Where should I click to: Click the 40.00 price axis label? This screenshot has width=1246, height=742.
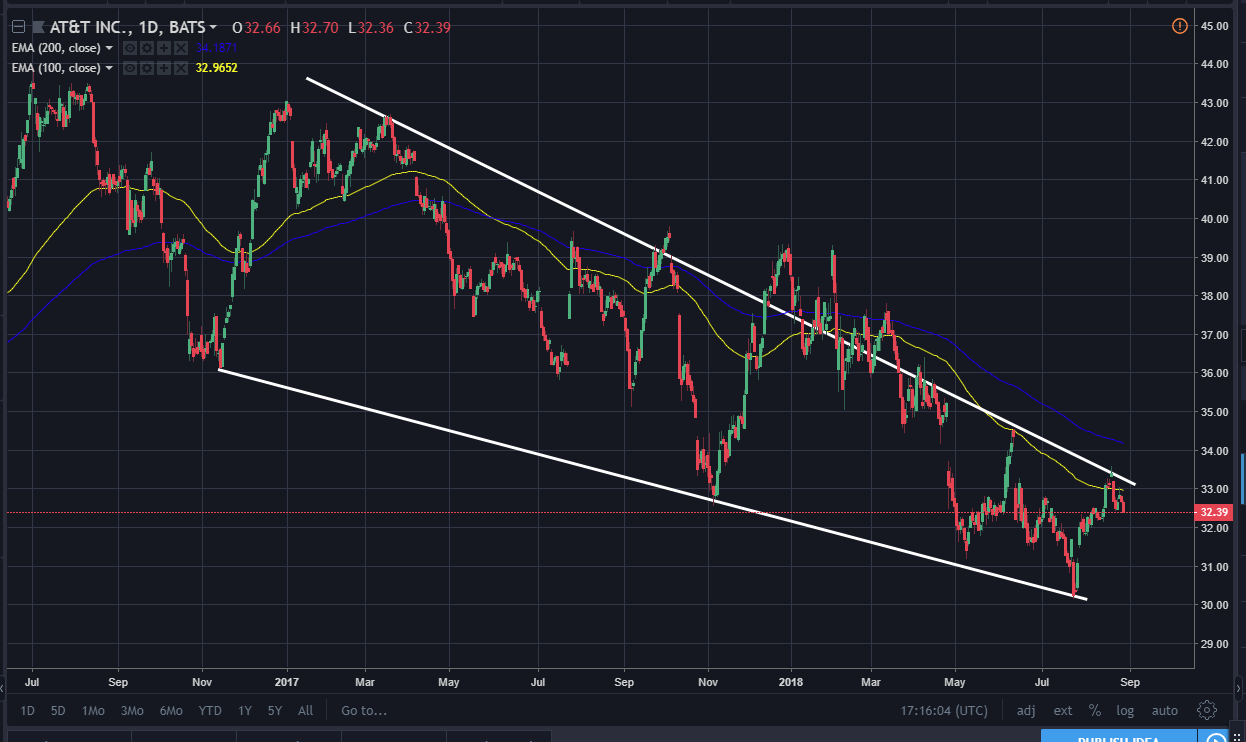tap(1214, 219)
